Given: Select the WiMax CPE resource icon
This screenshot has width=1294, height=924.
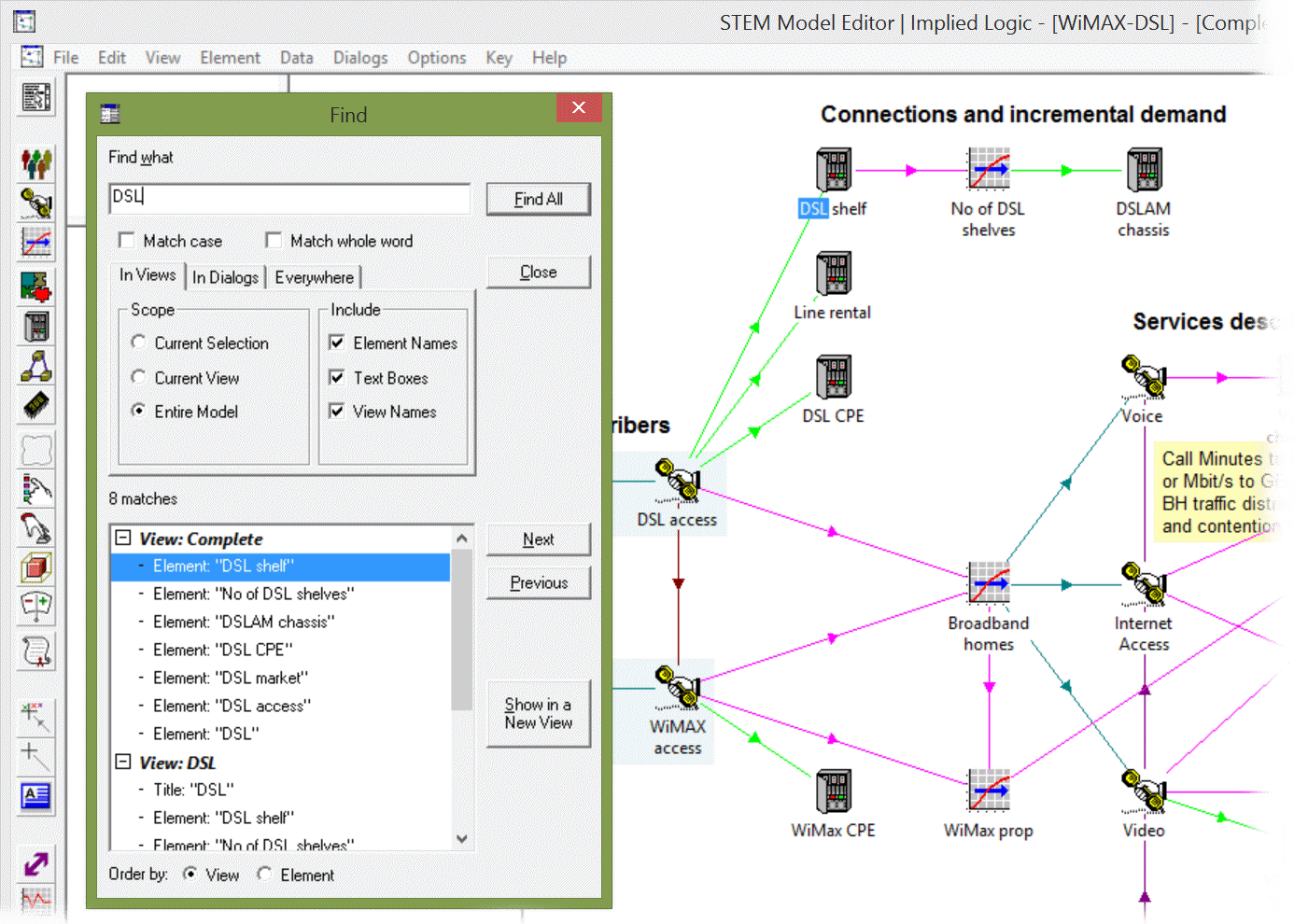Looking at the screenshot, I should pyautogui.click(x=833, y=791).
